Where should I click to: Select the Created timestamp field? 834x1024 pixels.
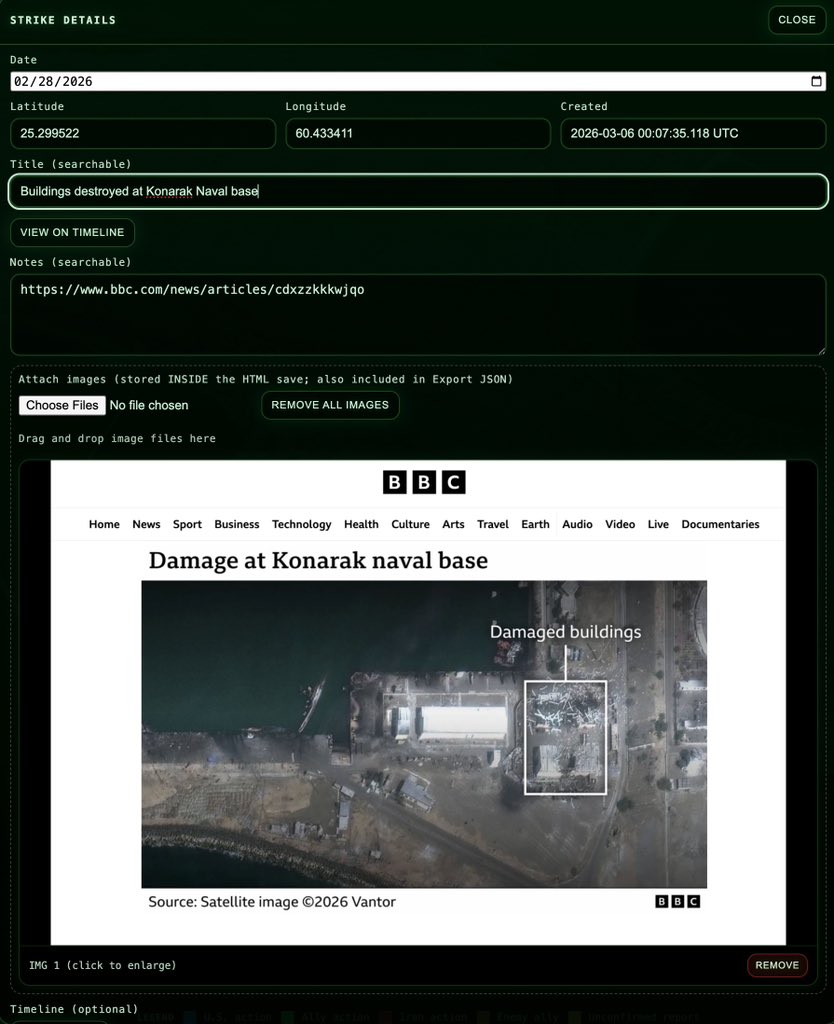click(693, 133)
